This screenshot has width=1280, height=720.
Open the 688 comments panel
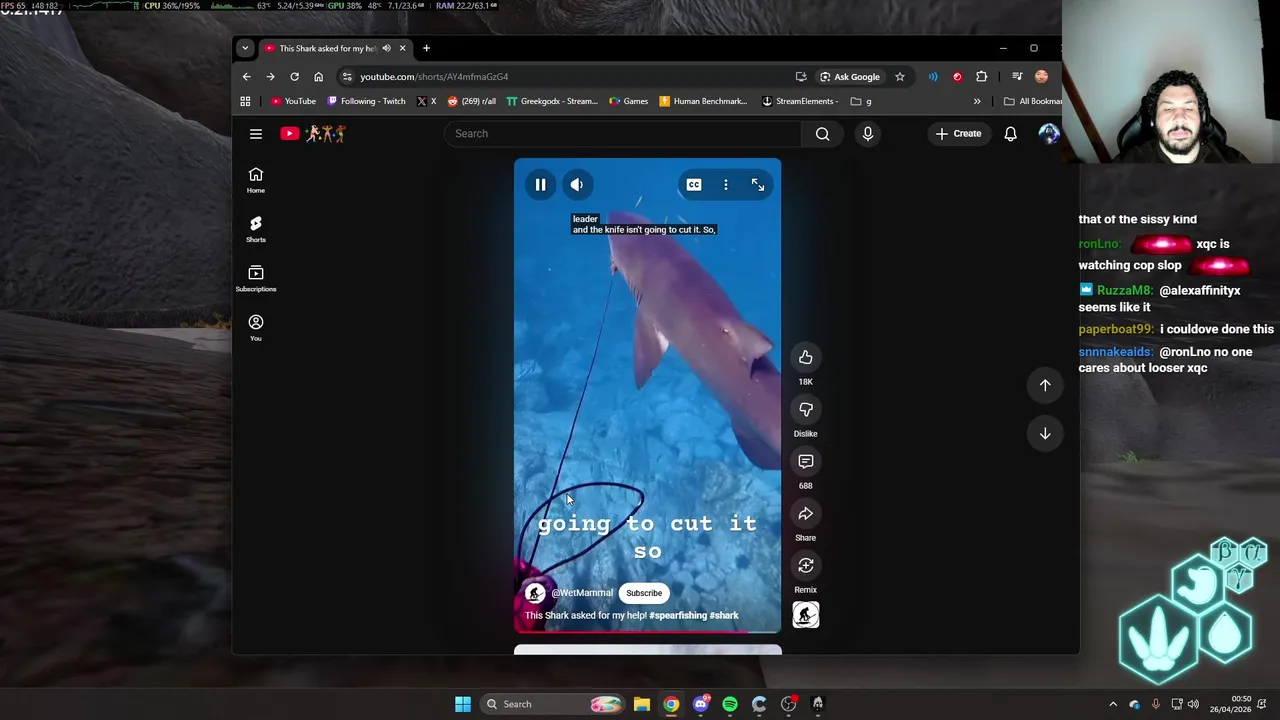coord(805,462)
